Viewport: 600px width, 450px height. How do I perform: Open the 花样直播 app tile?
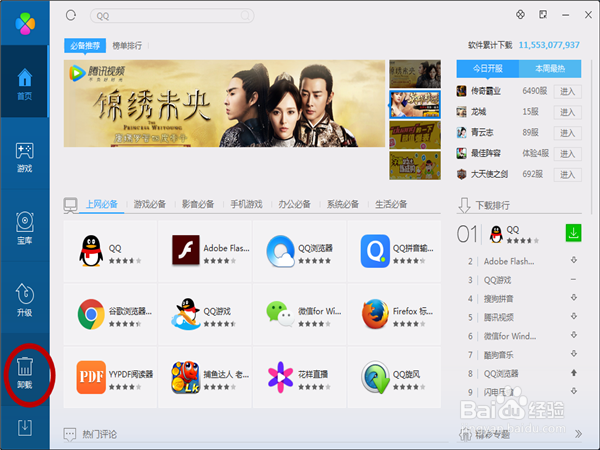(300, 377)
